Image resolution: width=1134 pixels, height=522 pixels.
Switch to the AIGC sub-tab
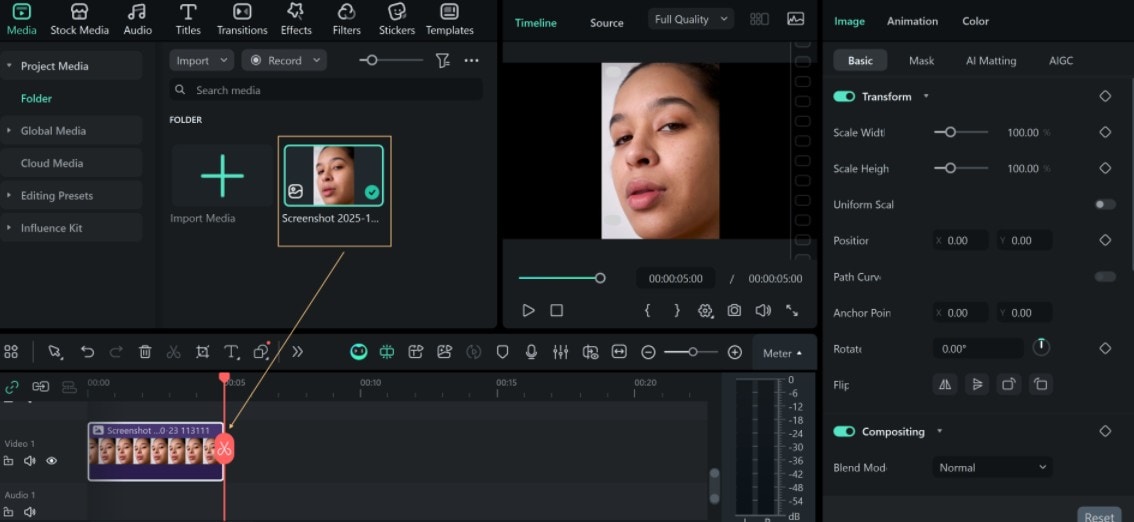pyautogui.click(x=1061, y=61)
